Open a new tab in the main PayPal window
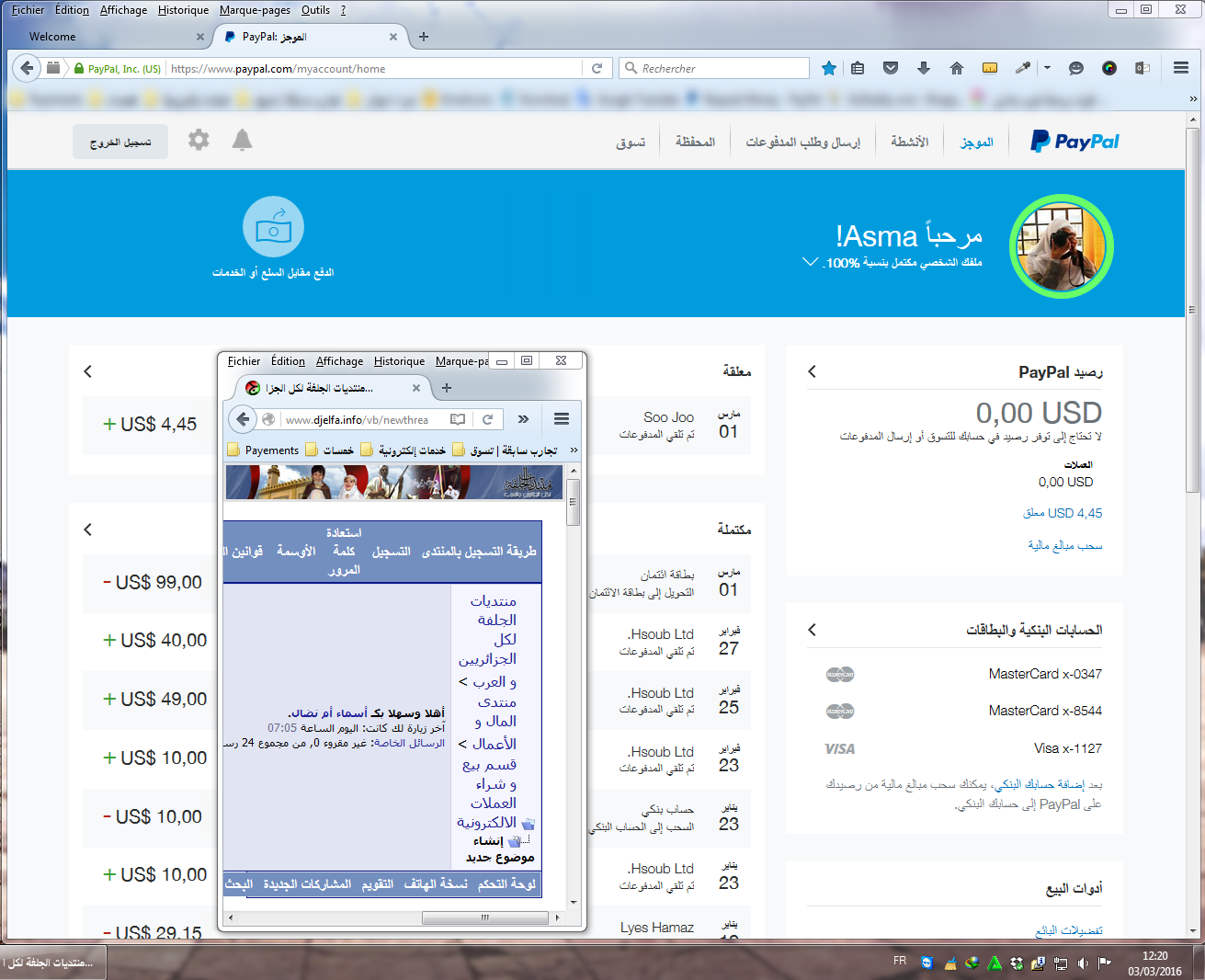 pyautogui.click(x=424, y=37)
